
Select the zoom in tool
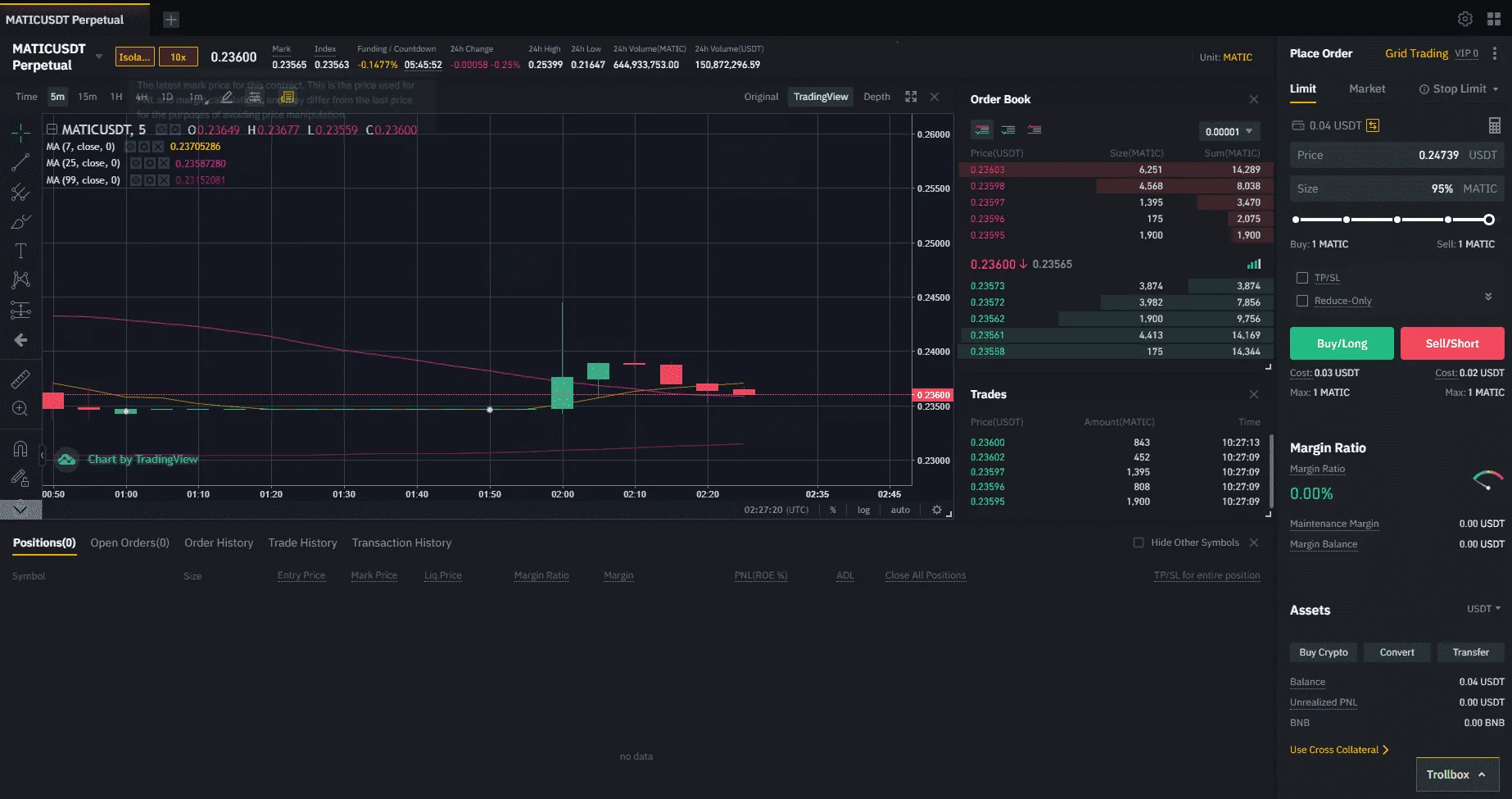(x=20, y=408)
